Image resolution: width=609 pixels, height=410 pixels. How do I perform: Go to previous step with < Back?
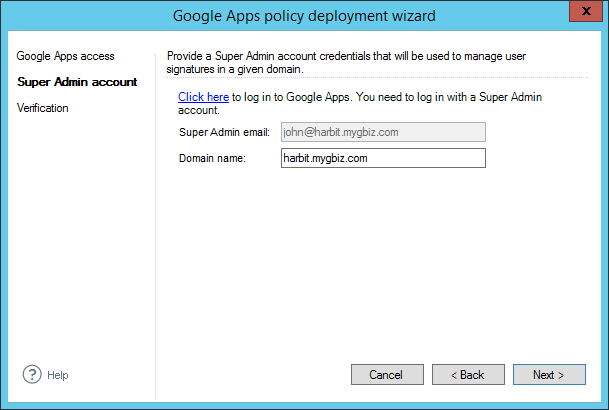point(468,375)
